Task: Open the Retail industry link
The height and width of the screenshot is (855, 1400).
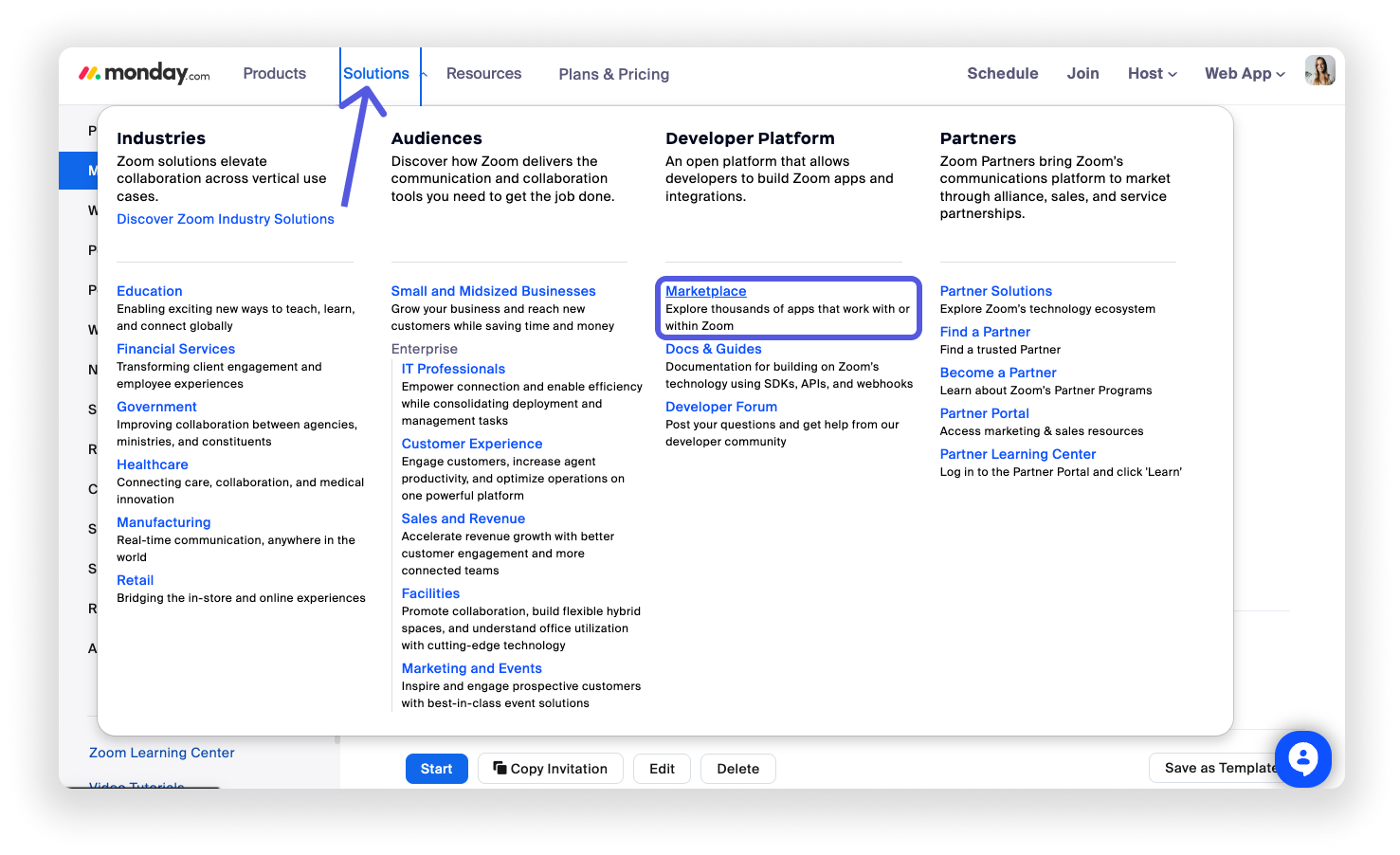Action: point(136,580)
